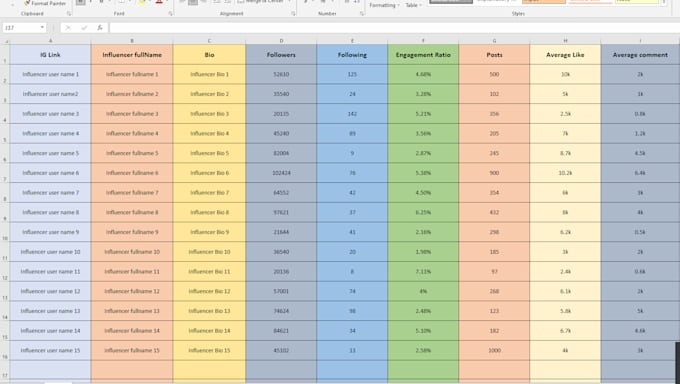Select column H header
The width and height of the screenshot is (680, 384).
[566, 41]
